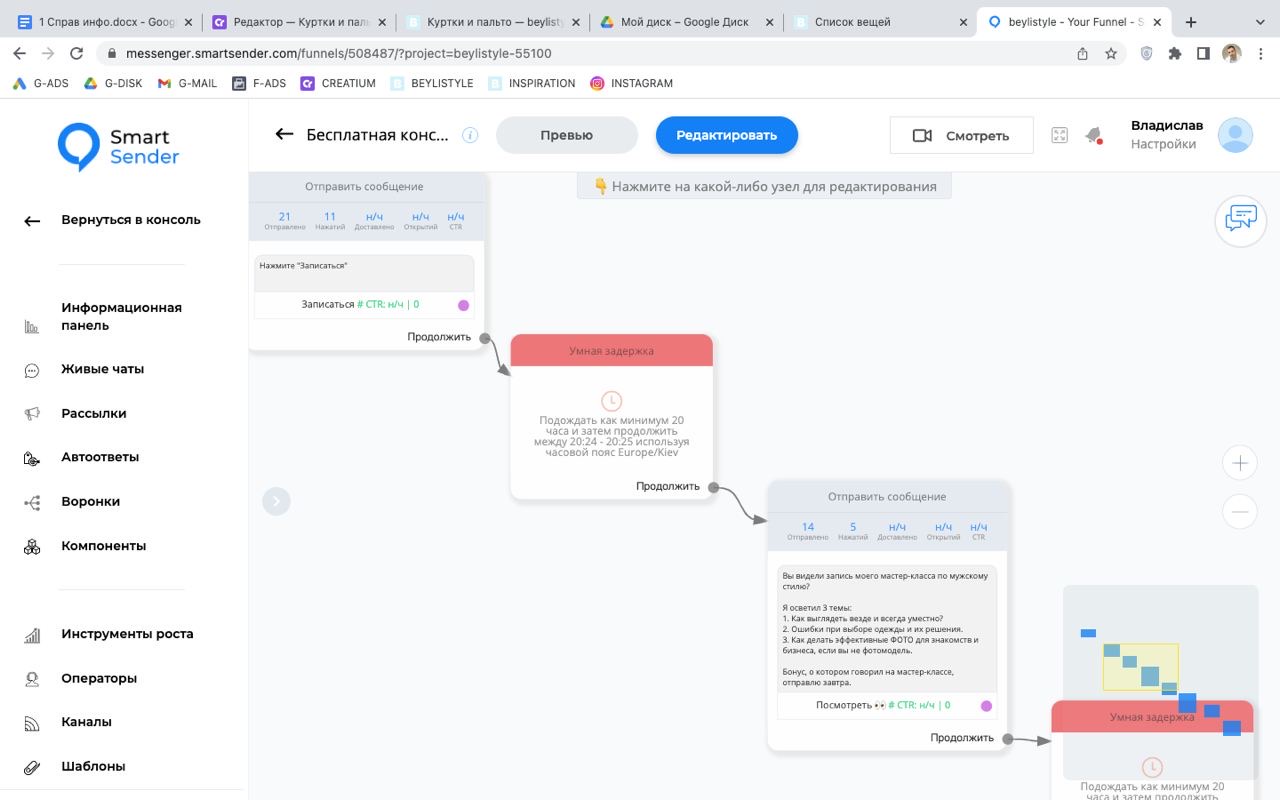
Task: Click the purple dot on Записаться button row
Action: [x=463, y=305]
